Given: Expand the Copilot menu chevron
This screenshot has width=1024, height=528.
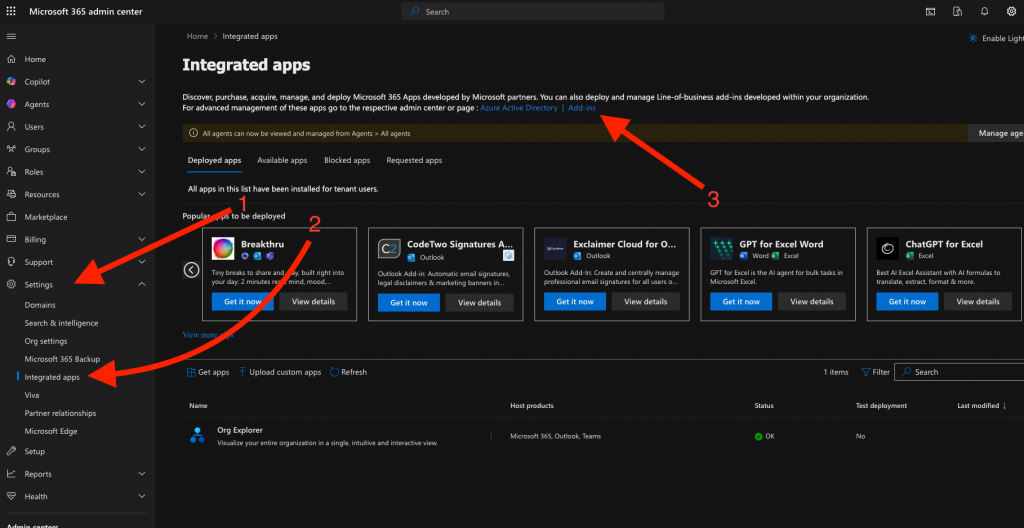Looking at the screenshot, I should coord(142,82).
